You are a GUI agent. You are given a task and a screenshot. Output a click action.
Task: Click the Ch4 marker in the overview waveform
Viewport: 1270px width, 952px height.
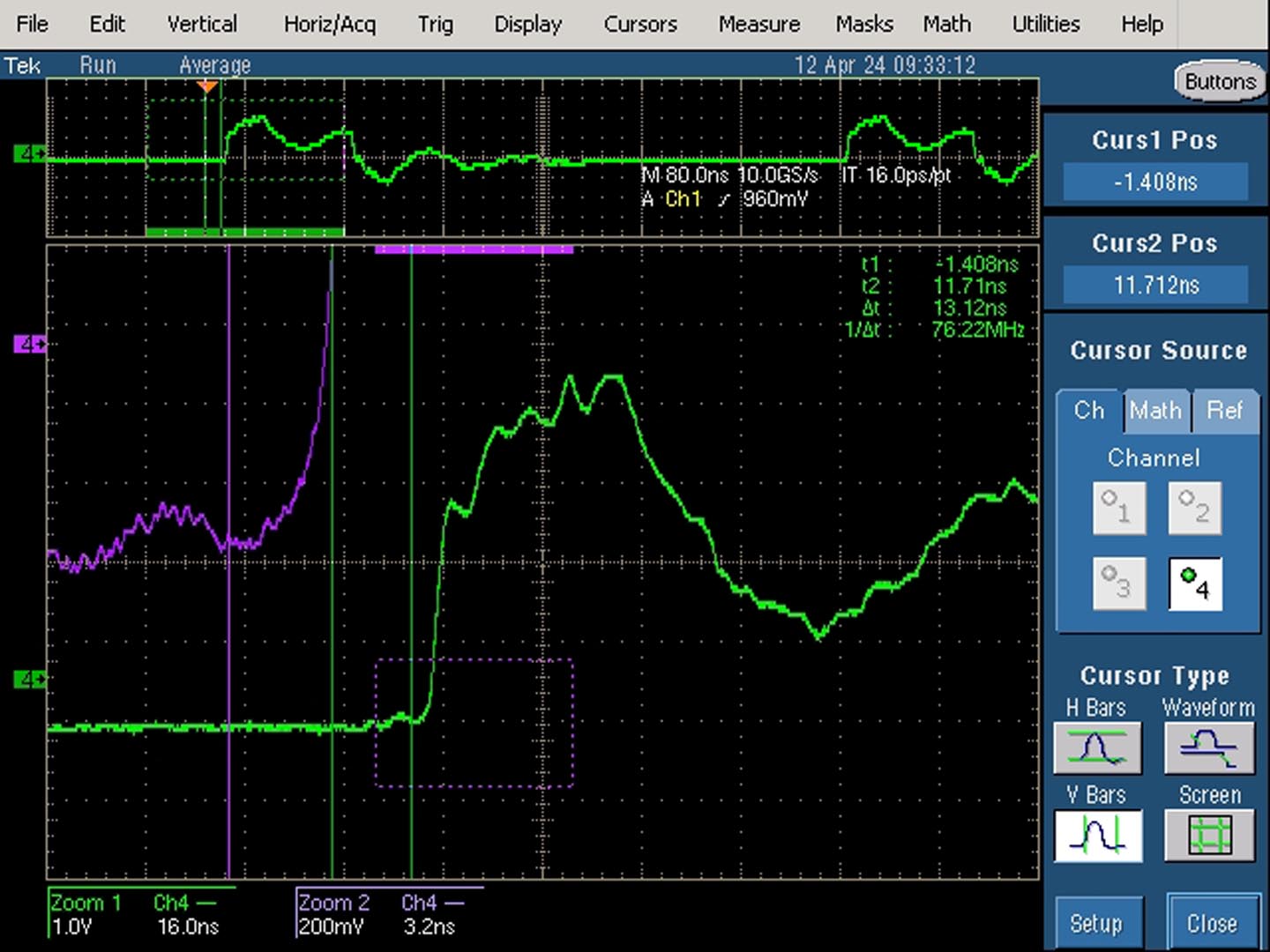pos(29,154)
